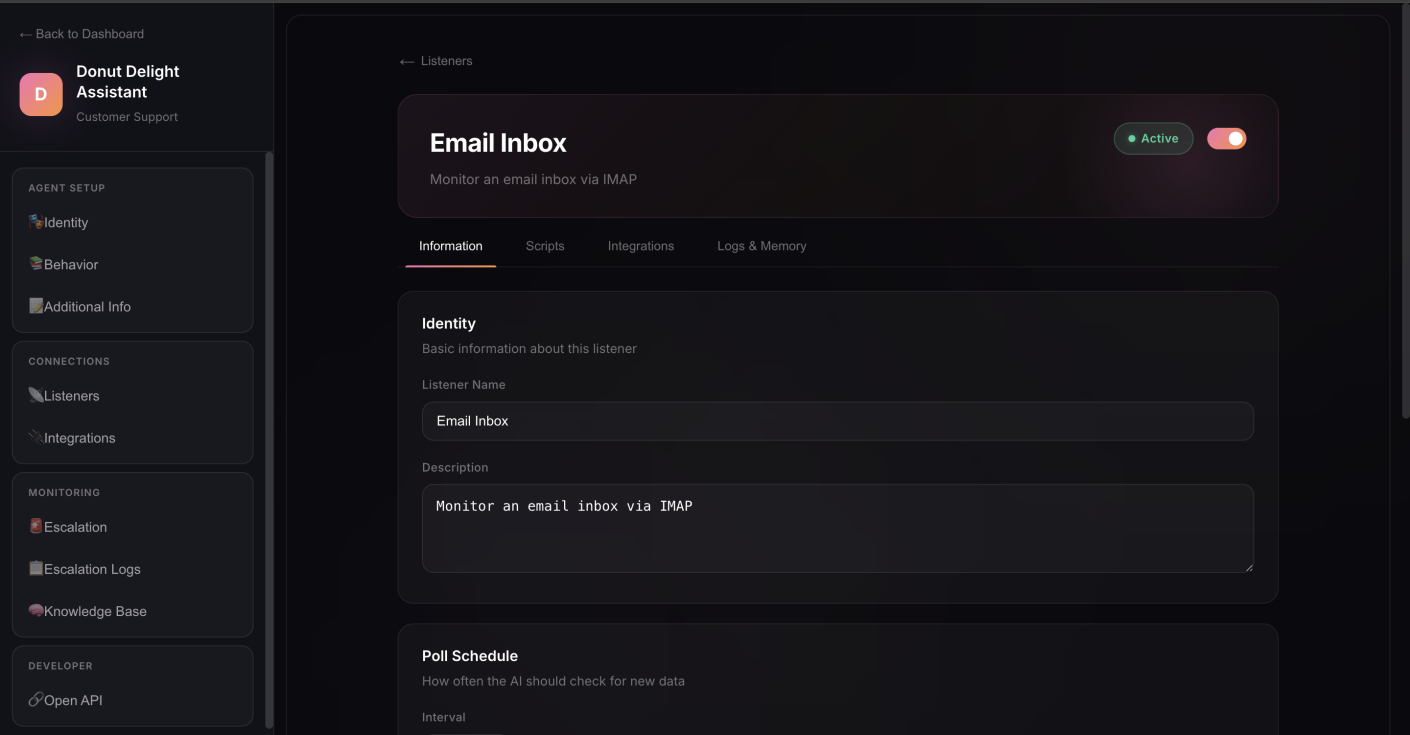
Task: Open Integrations via the tools icon in sidebar
Action: [x=35, y=437]
